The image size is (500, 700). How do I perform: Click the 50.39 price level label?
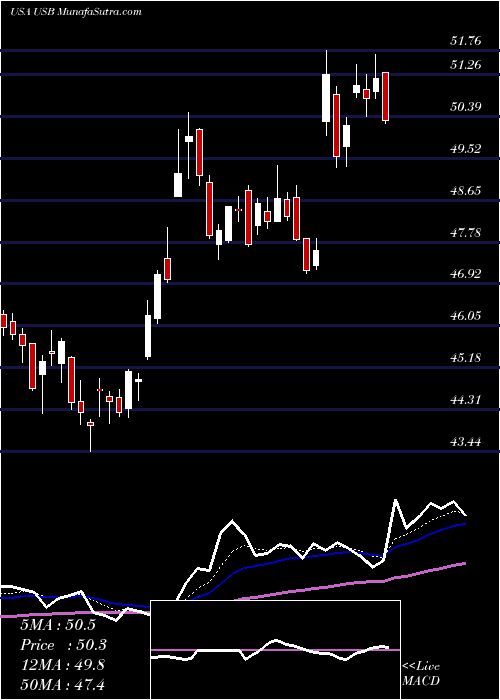[x=466, y=107]
